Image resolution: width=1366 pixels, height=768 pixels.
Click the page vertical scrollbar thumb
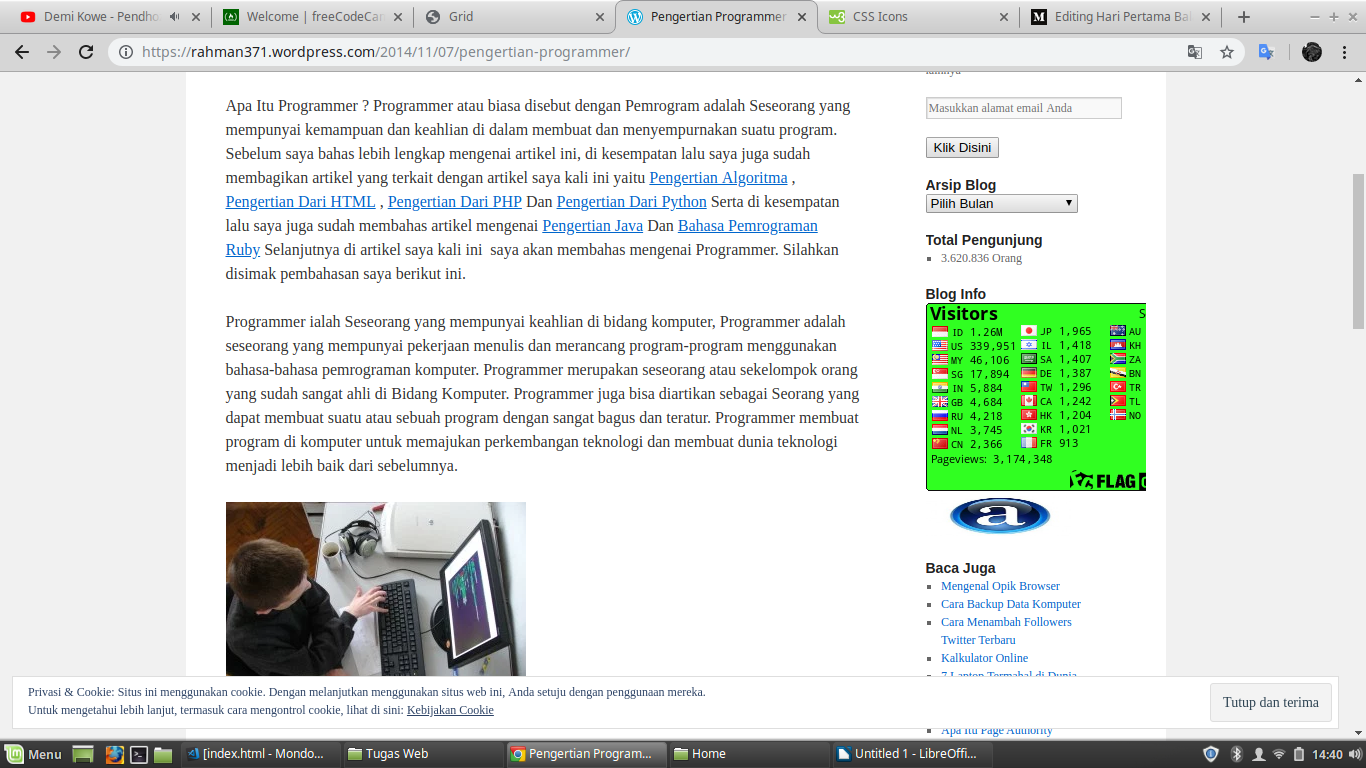(1358, 250)
